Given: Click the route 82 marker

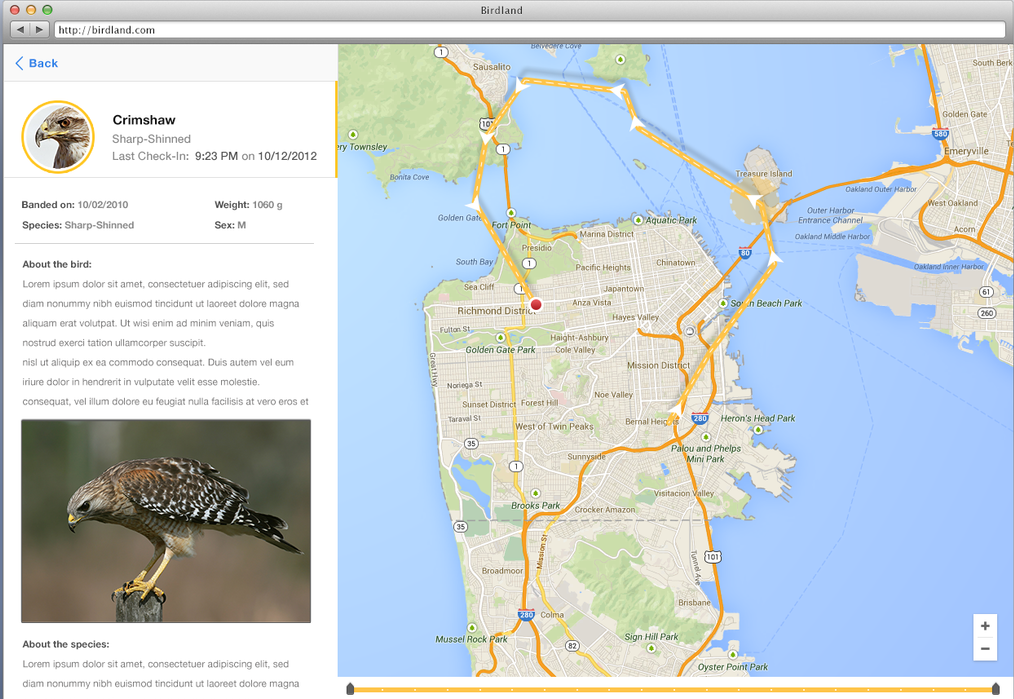Looking at the screenshot, I should click(572, 645).
